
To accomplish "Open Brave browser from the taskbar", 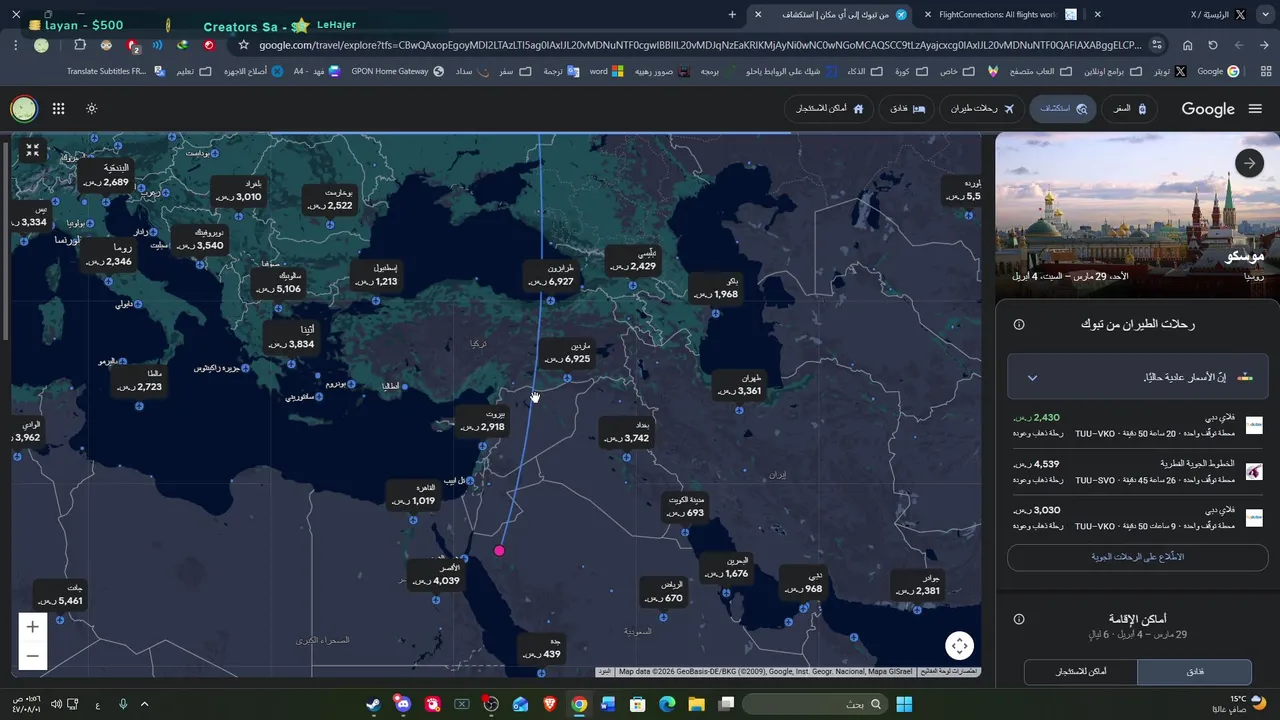I will [x=549, y=704].
